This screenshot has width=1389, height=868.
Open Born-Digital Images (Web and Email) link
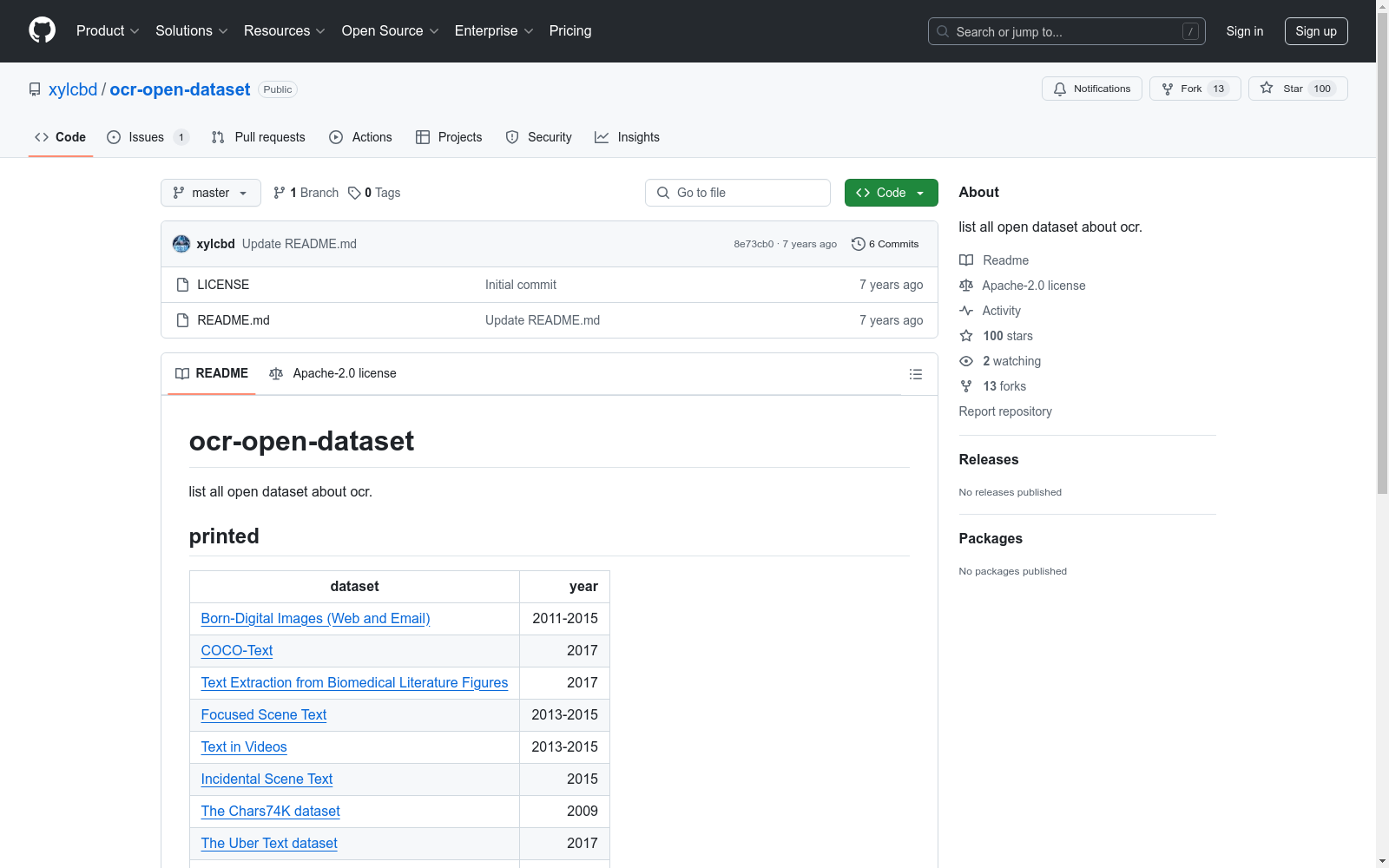315,619
